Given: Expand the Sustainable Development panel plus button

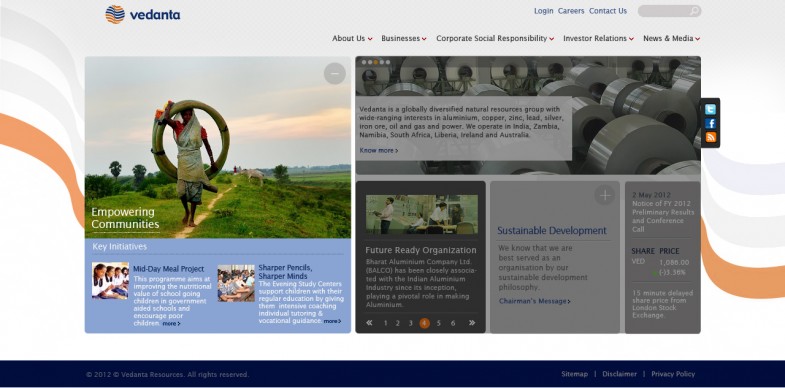Looking at the screenshot, I should point(605,195).
